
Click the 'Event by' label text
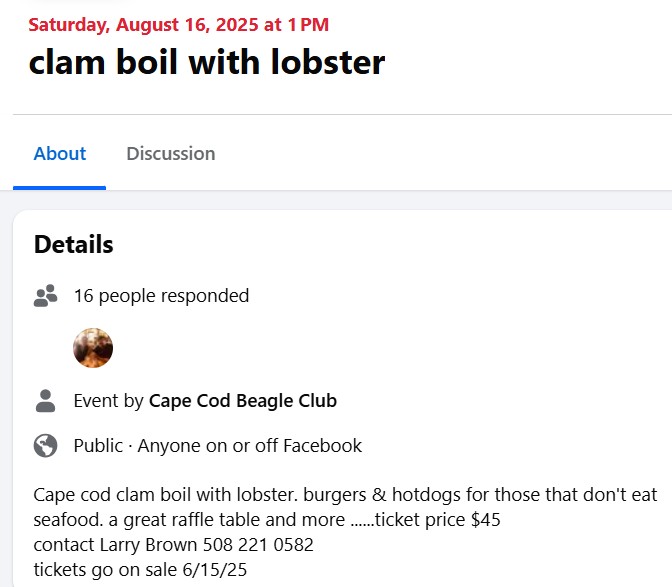coord(108,401)
